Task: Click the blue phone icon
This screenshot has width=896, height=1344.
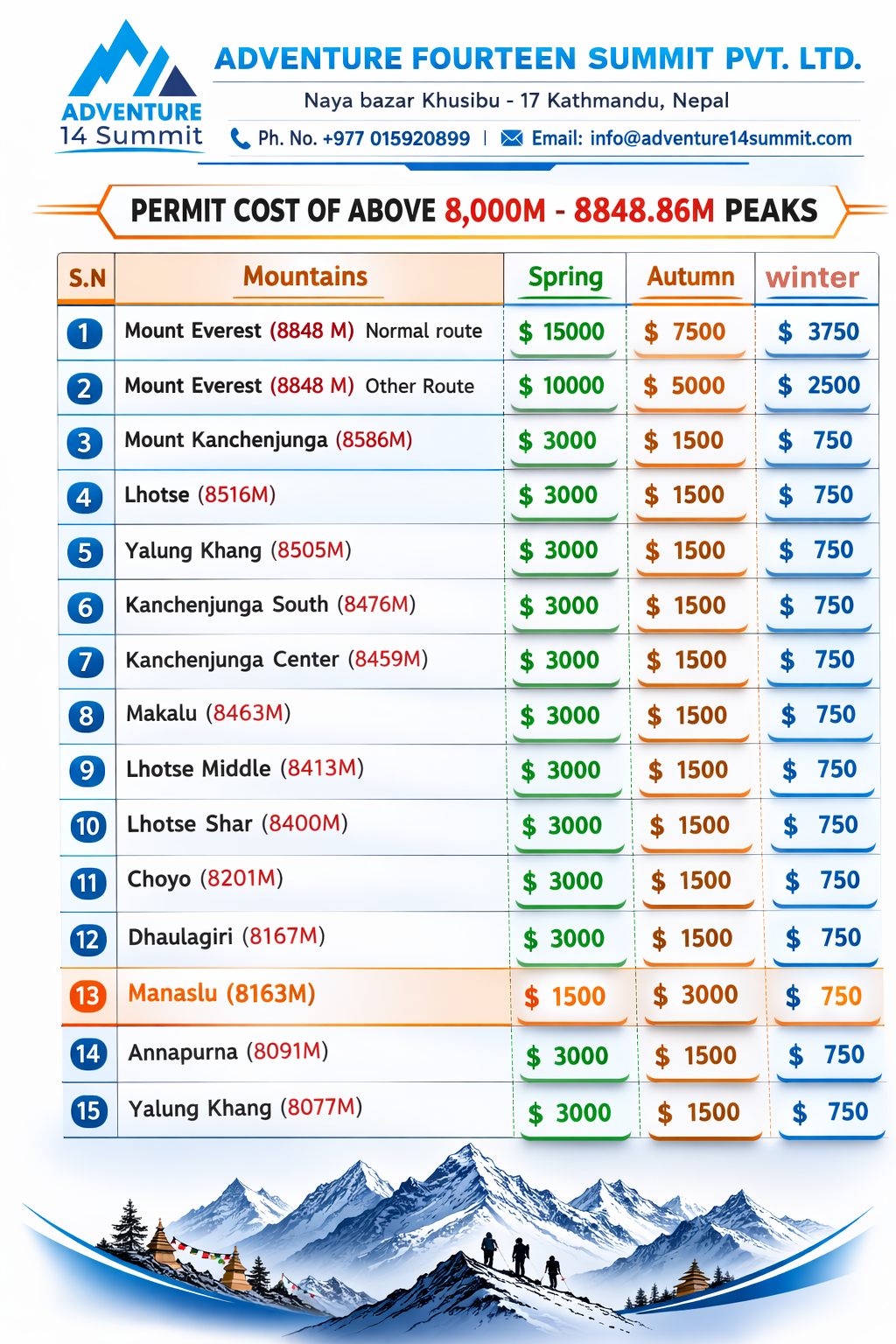Action: coord(240,138)
